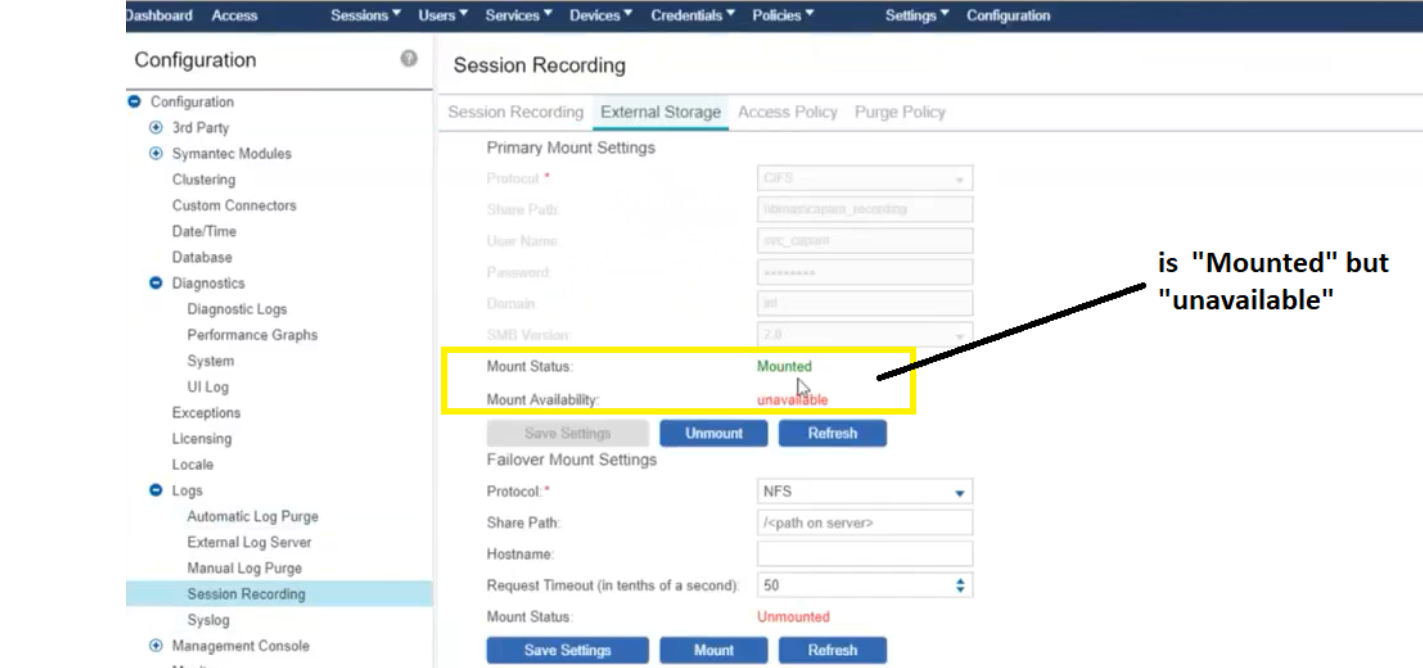1423x668 pixels.
Task: Expand the 3rd Party tree node
Action: click(155, 128)
